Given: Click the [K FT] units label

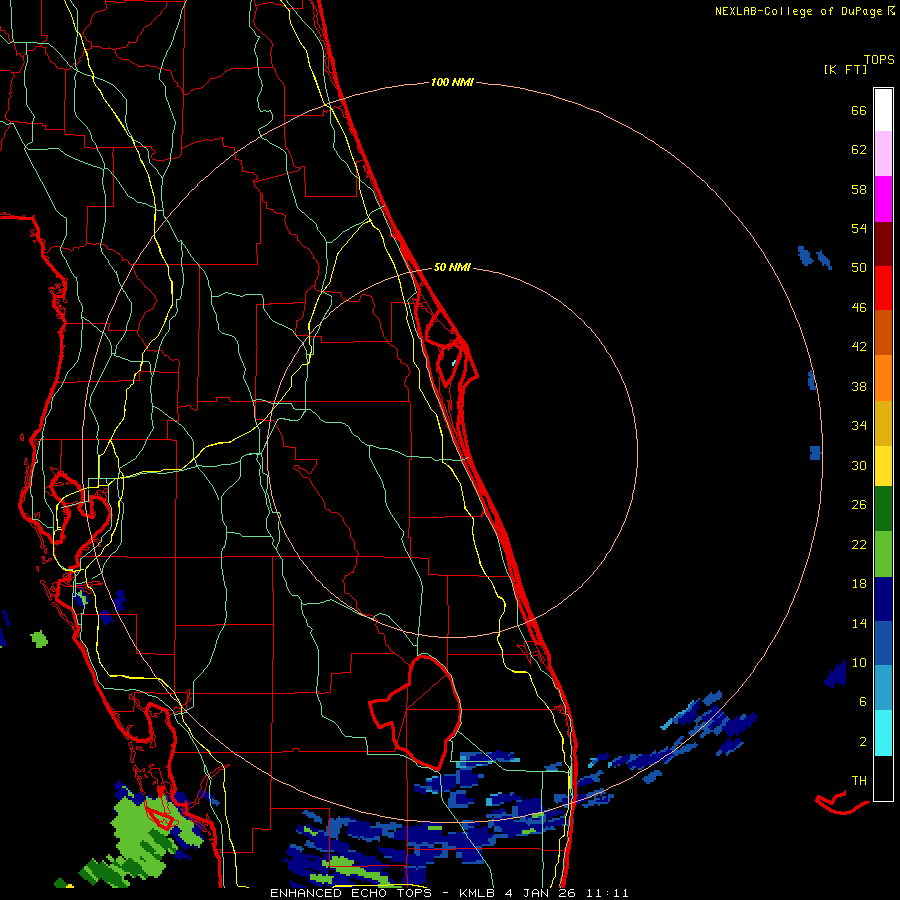Looking at the screenshot, I should click(845, 70).
